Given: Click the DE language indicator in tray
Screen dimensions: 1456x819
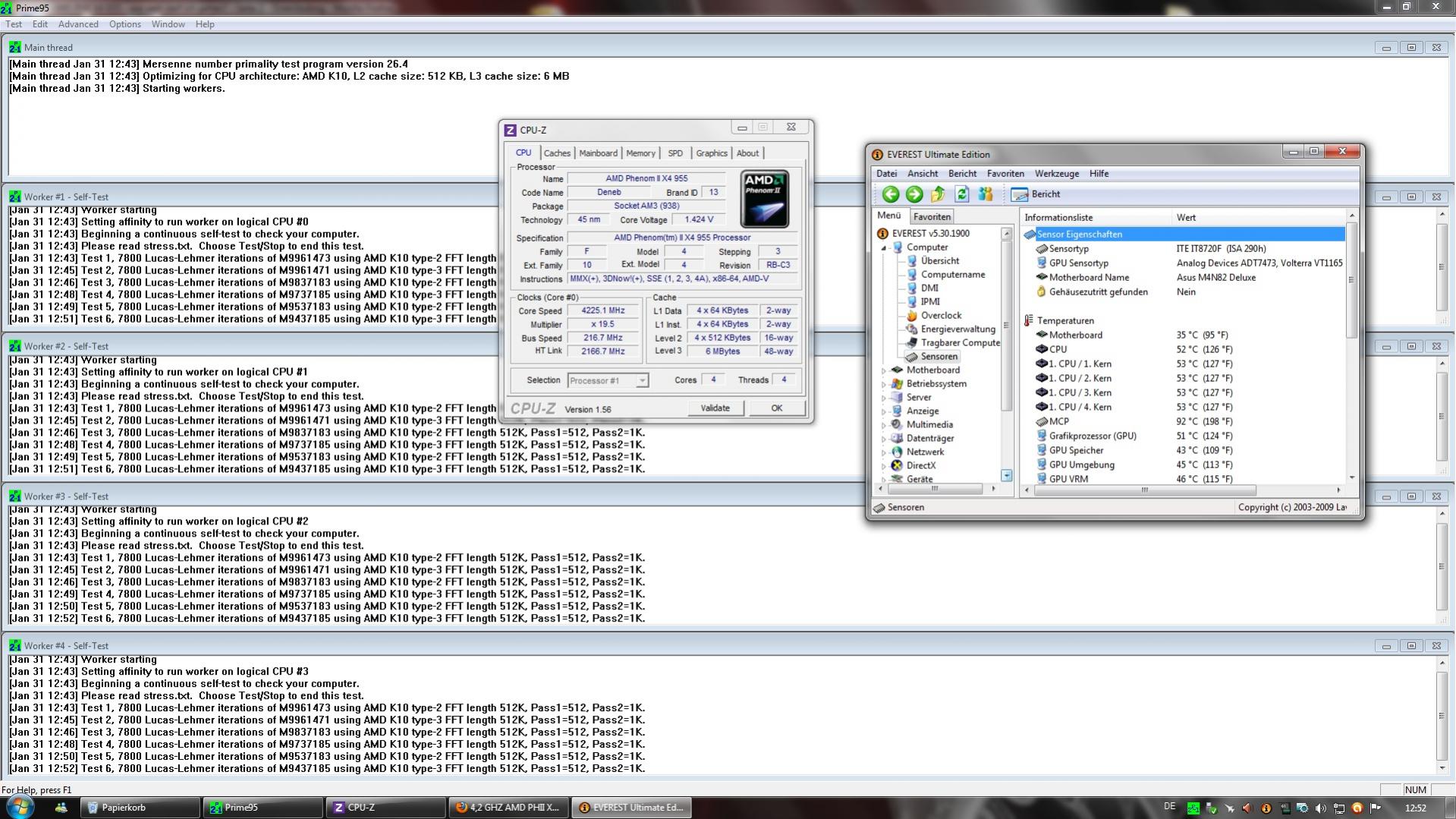Looking at the screenshot, I should click(1169, 807).
